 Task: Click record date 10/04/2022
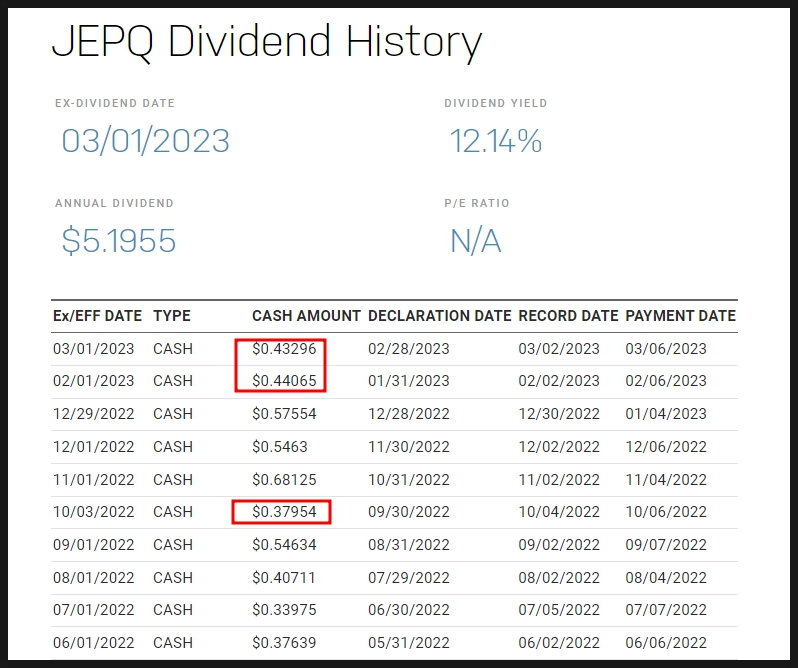[x=559, y=512]
